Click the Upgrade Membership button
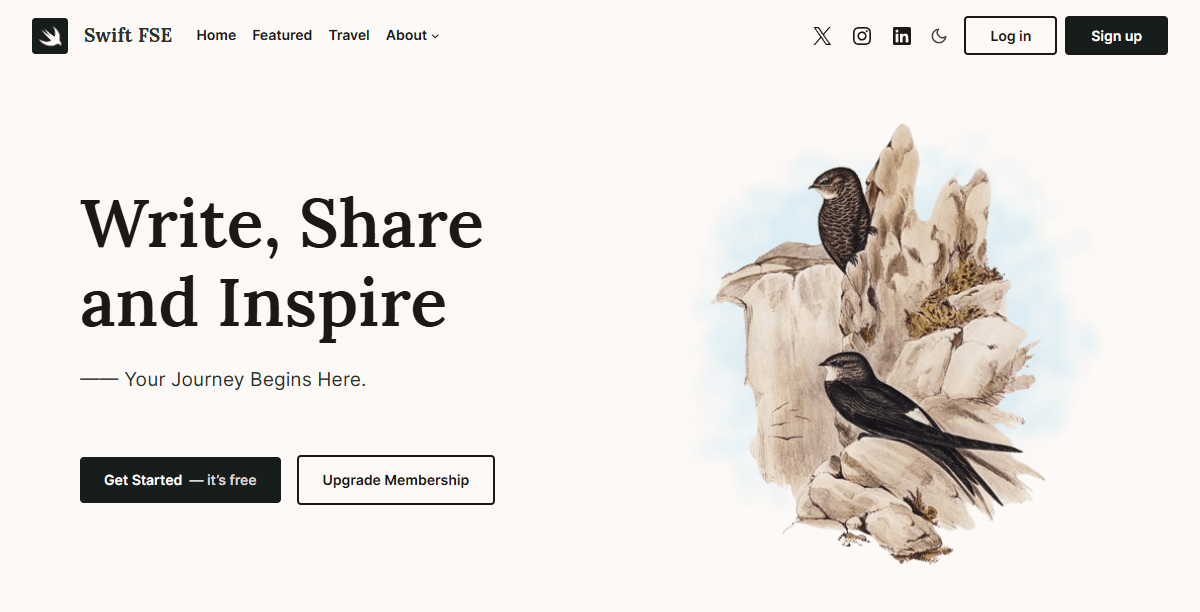The height and width of the screenshot is (612, 1200). 396,480
